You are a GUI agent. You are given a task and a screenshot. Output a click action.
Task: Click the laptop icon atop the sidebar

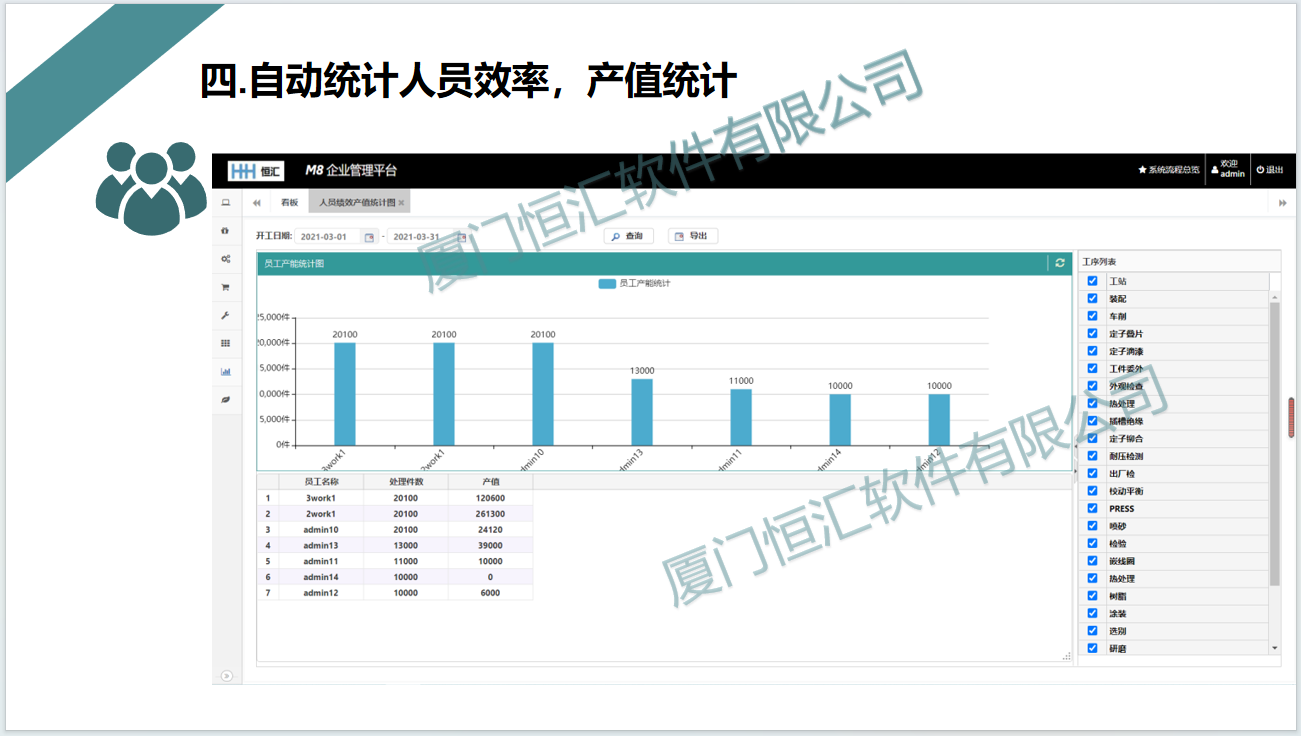pyautogui.click(x=226, y=203)
